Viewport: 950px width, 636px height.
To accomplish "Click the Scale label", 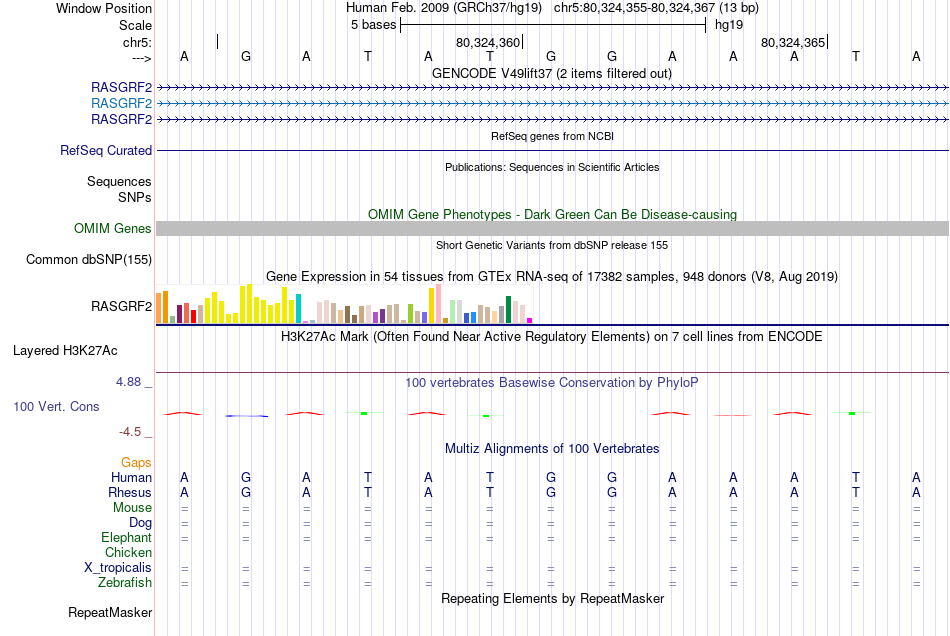I will pos(135,25).
